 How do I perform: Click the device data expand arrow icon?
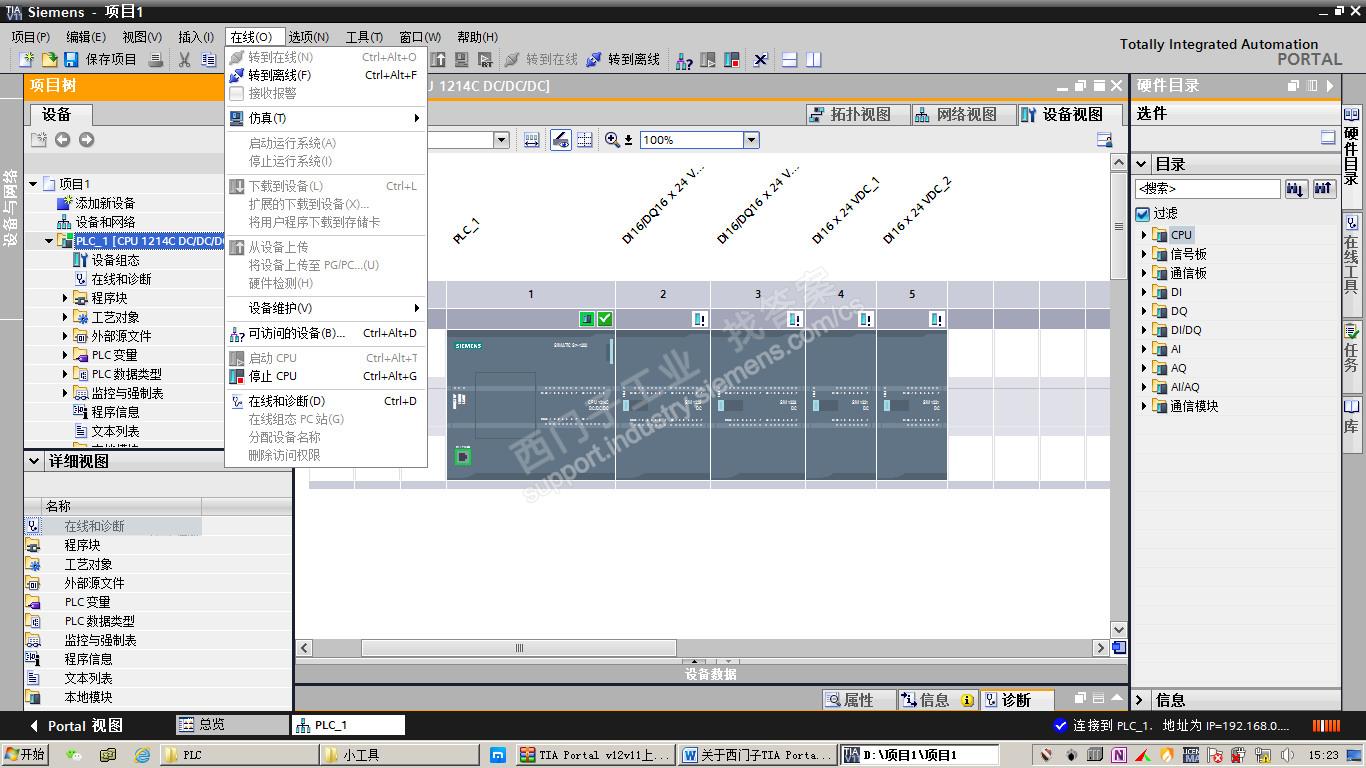[x=693, y=662]
